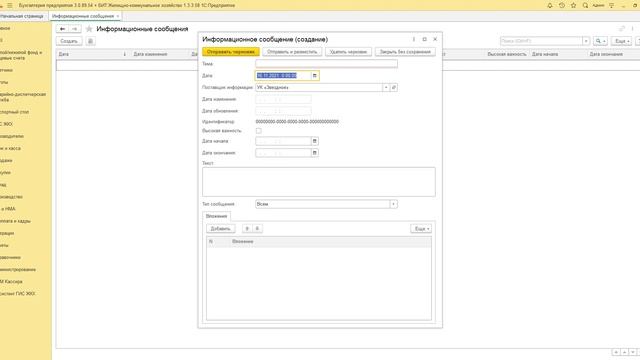Click the Создать button in the list
The image size is (640, 360).
pyautogui.click(x=69, y=41)
